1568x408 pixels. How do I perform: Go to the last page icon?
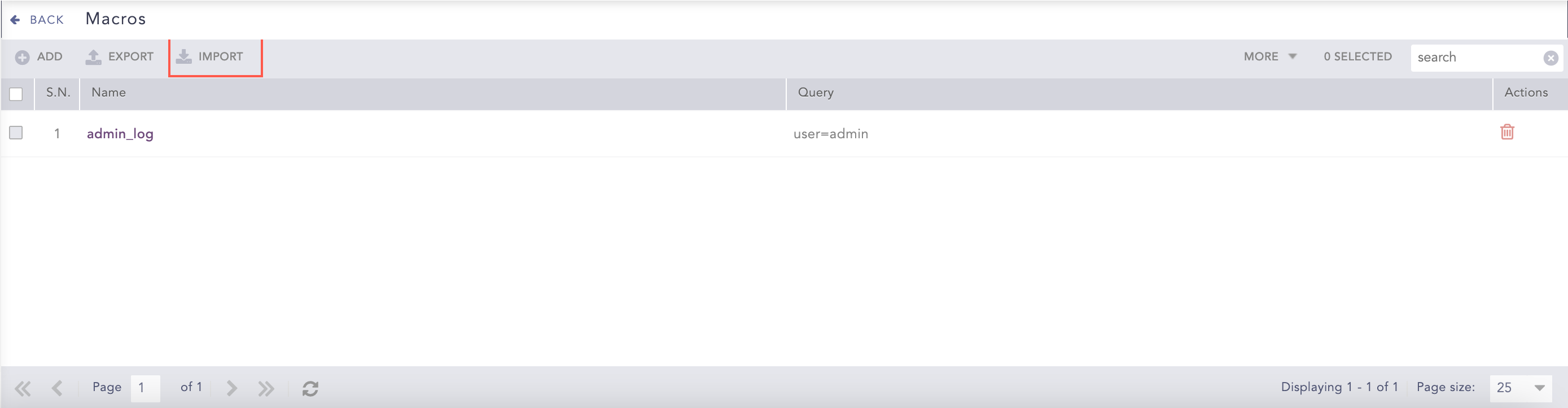pos(266,388)
